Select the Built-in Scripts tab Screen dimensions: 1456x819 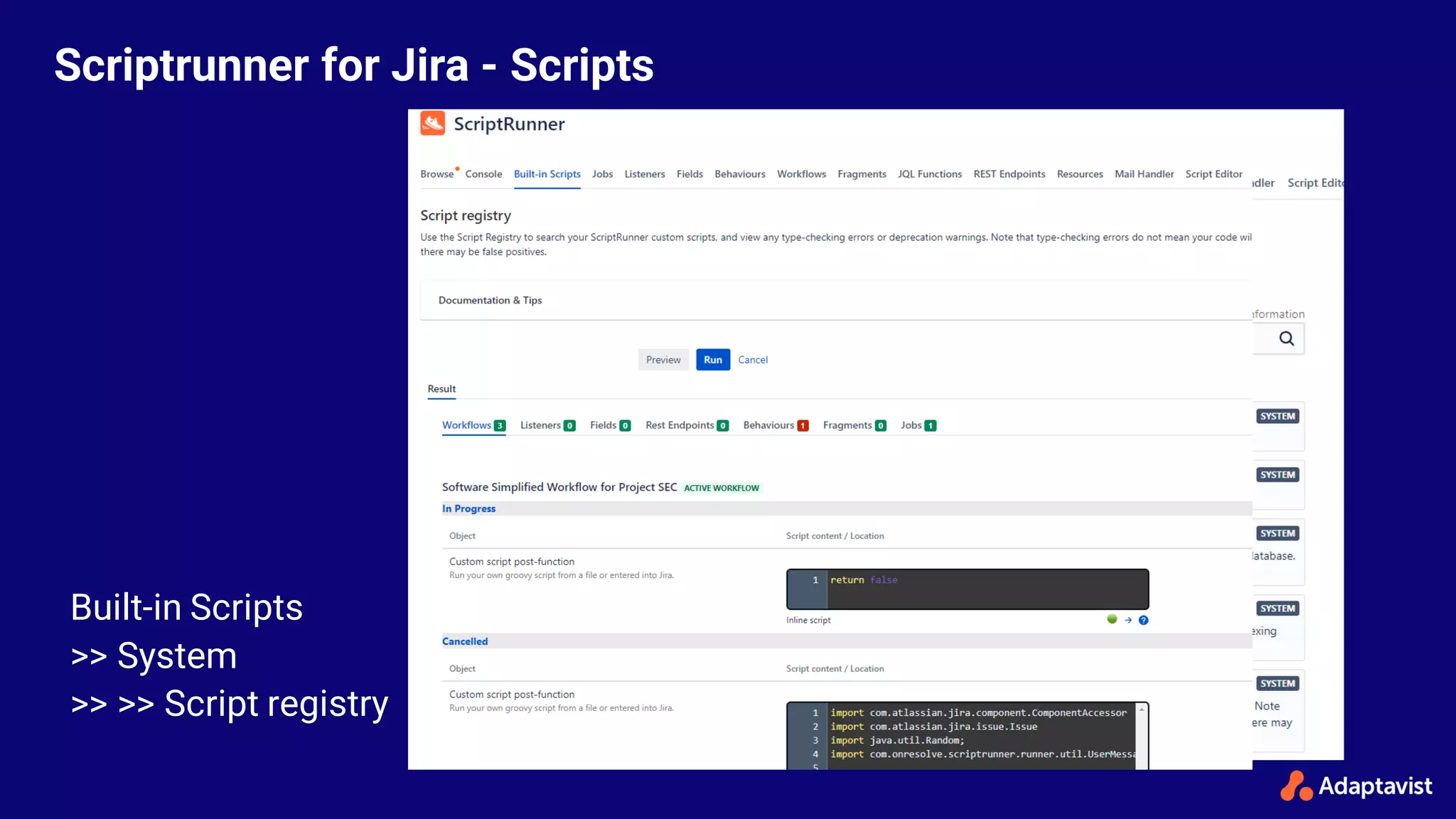(x=547, y=174)
